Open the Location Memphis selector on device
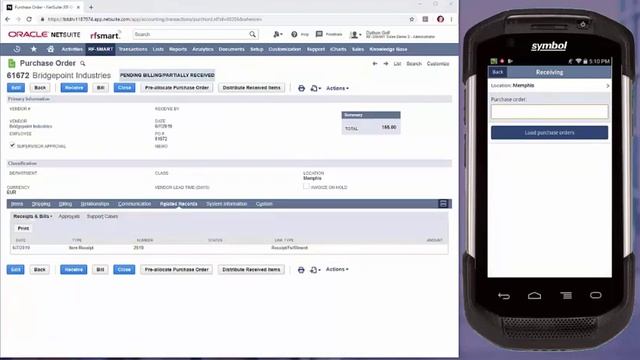 click(x=549, y=86)
